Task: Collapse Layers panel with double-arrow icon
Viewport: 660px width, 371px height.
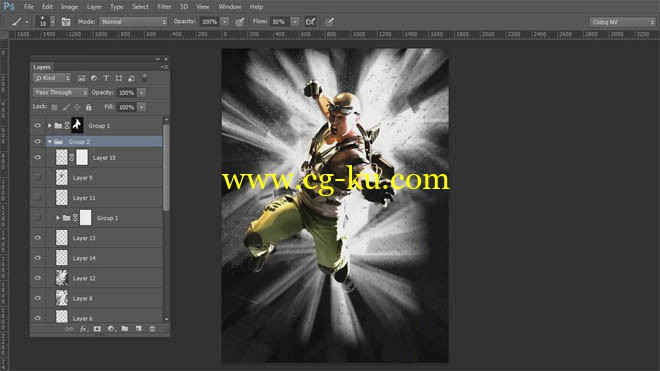Action: point(157,59)
